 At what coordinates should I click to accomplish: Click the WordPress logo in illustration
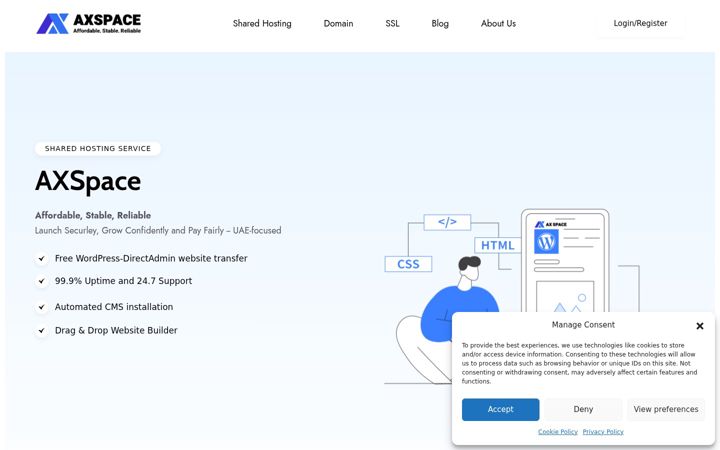(546, 242)
